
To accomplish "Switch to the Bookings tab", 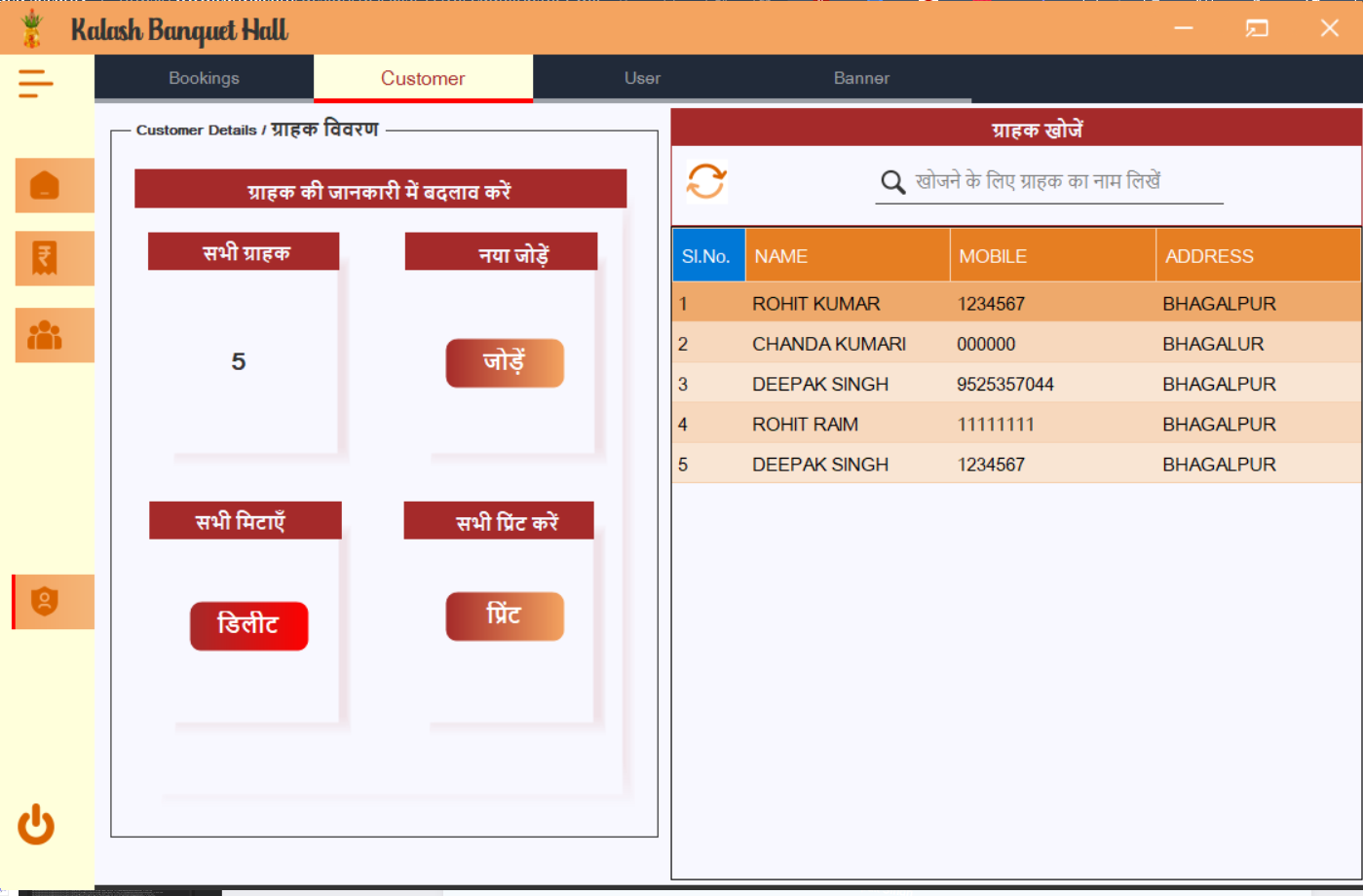I will click(203, 78).
